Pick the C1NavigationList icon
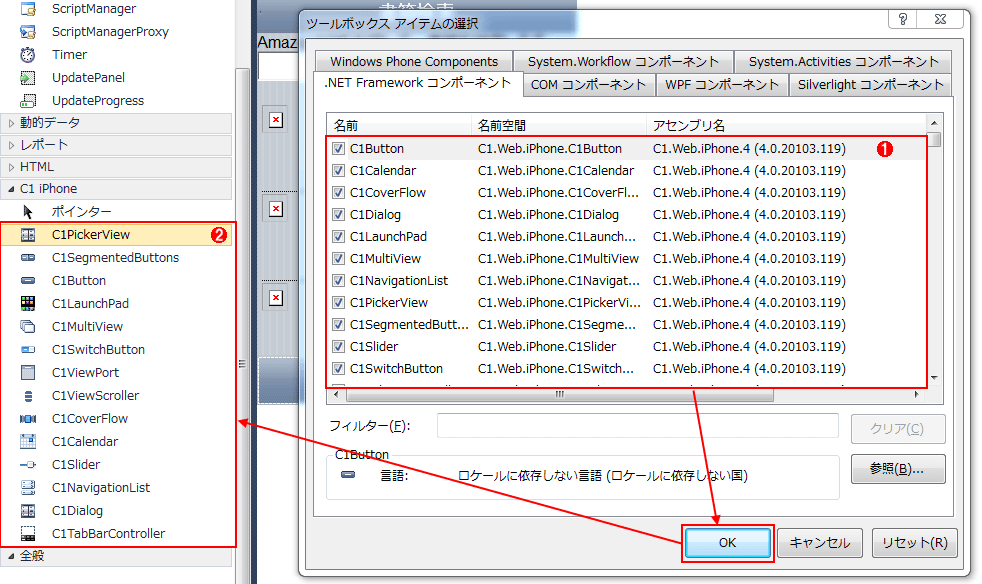982x584 pixels. point(28,488)
